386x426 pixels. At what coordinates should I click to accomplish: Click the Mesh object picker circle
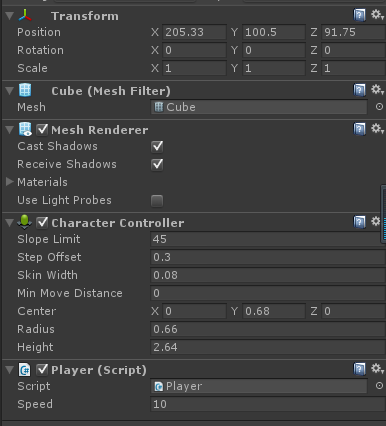[x=379, y=107]
